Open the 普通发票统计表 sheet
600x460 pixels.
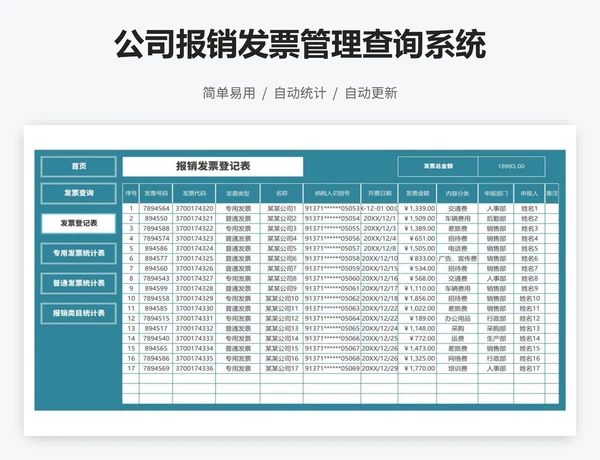click(x=78, y=283)
